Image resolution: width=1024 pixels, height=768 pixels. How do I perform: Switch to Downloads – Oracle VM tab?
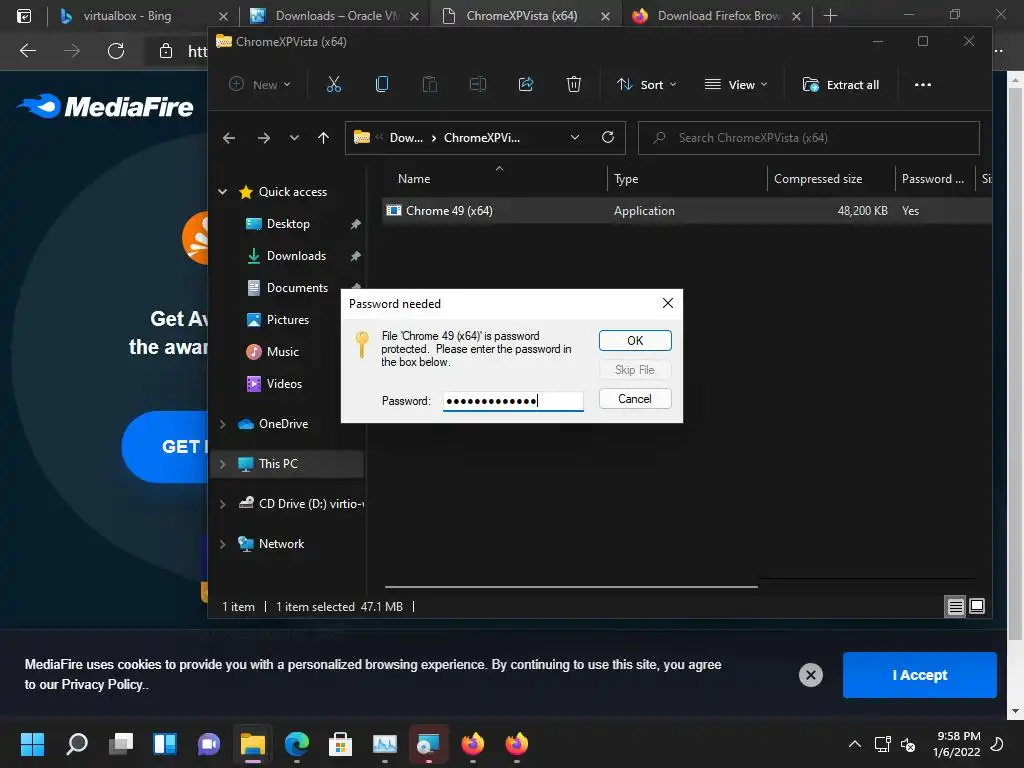click(335, 16)
